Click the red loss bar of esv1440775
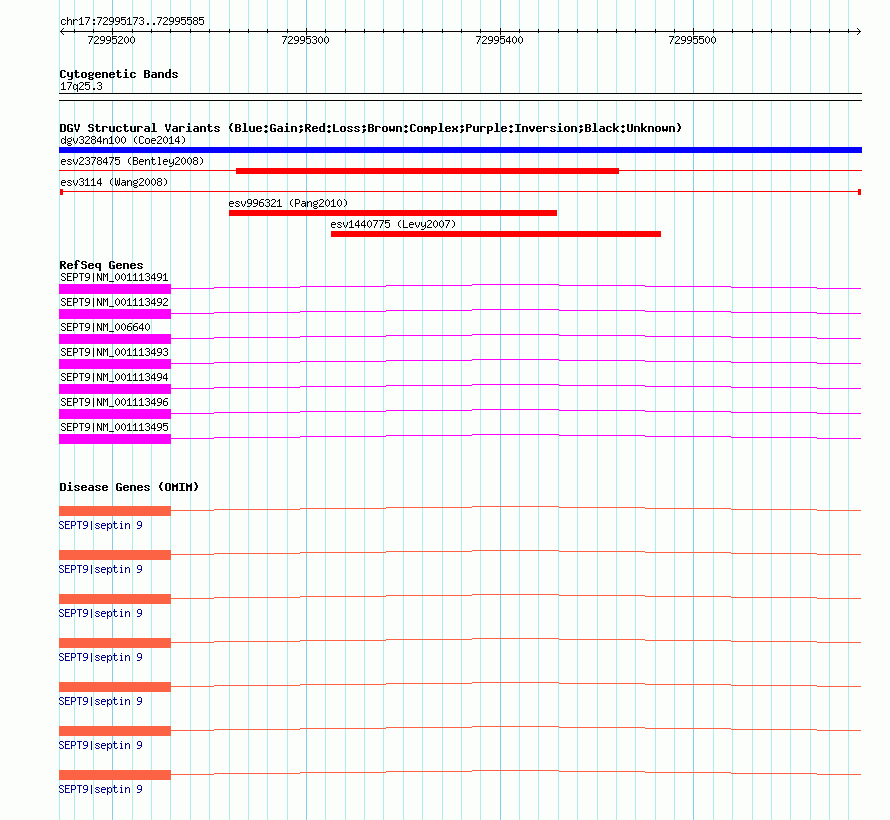890x820 pixels. click(x=496, y=234)
